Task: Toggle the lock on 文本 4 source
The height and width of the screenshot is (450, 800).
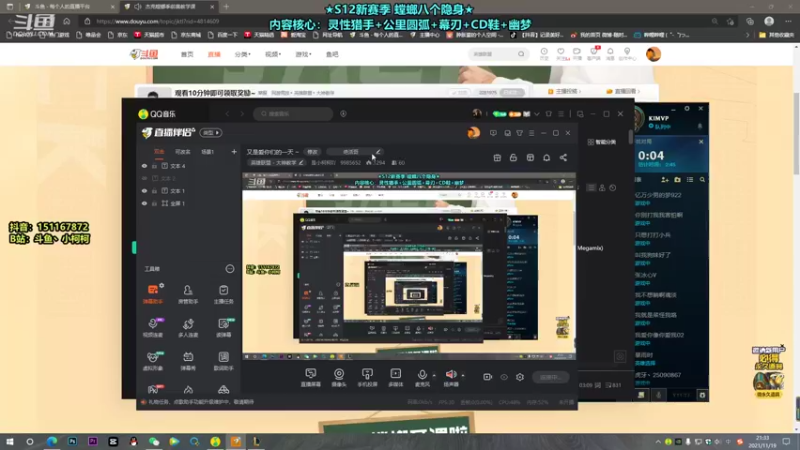Action: coord(154,166)
